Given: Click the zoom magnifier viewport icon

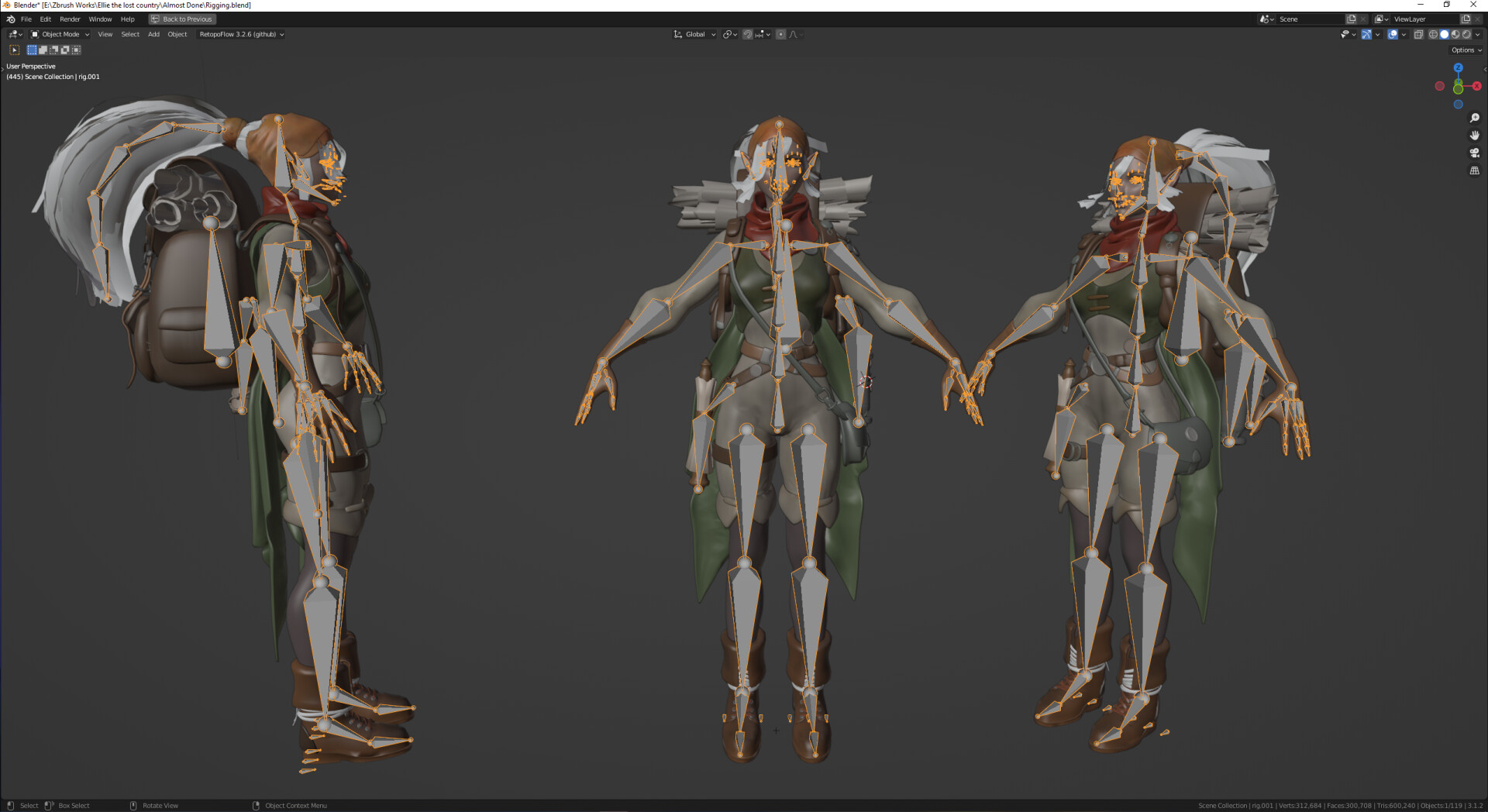Looking at the screenshot, I should tap(1474, 119).
